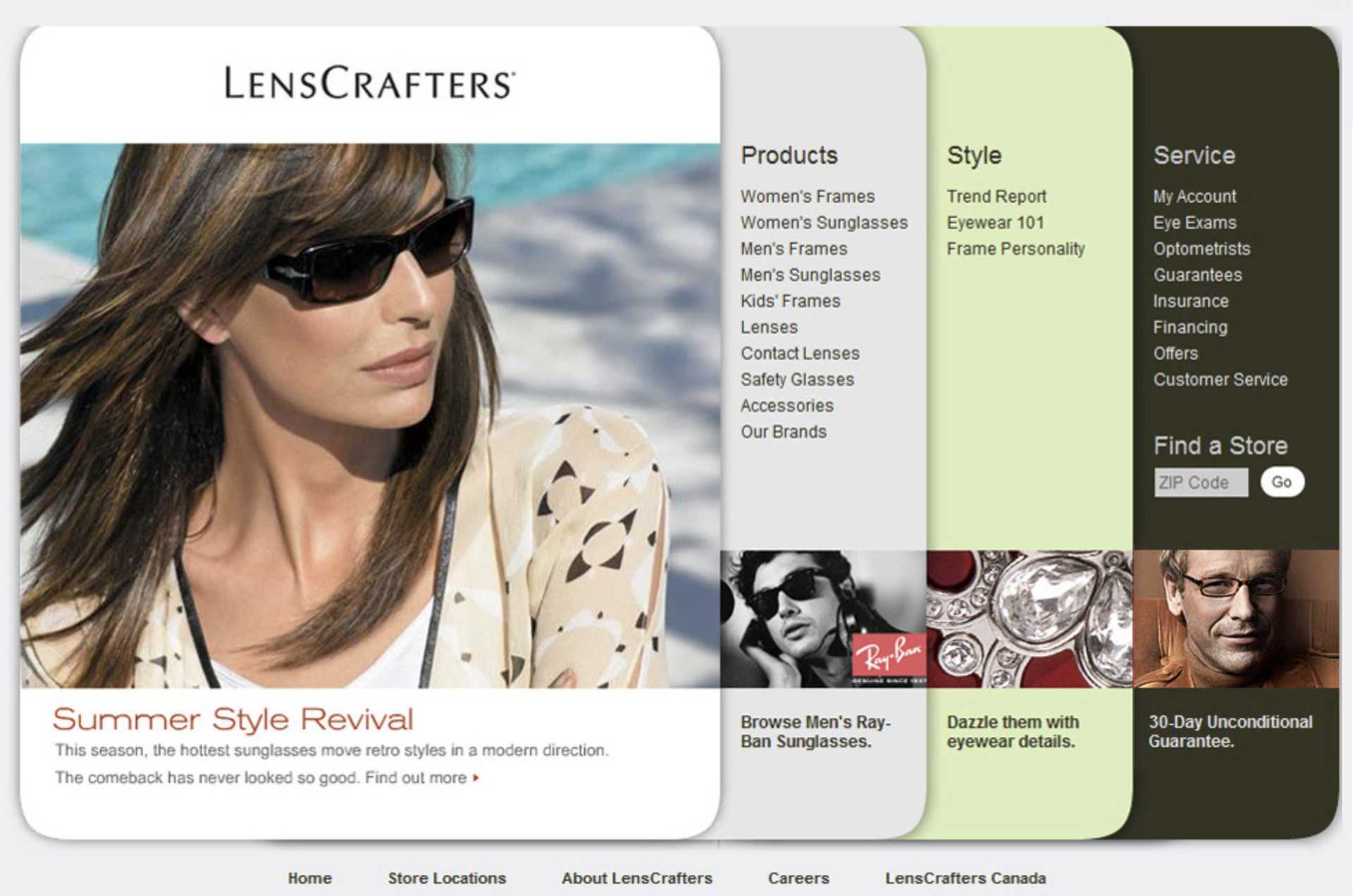Click the Go button for store search
The image size is (1353, 896).
[1282, 482]
